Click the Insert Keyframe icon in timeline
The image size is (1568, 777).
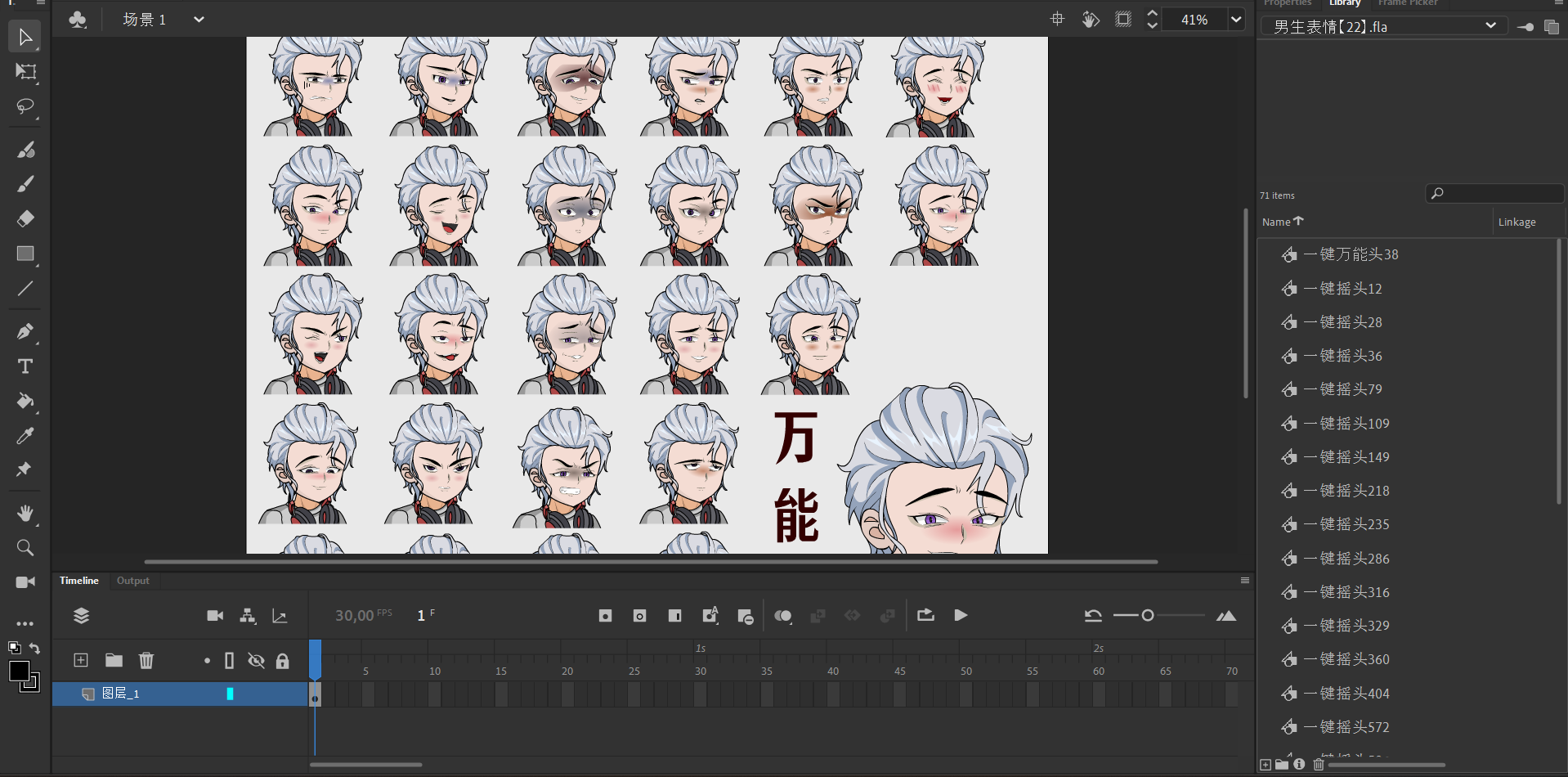[x=605, y=616]
